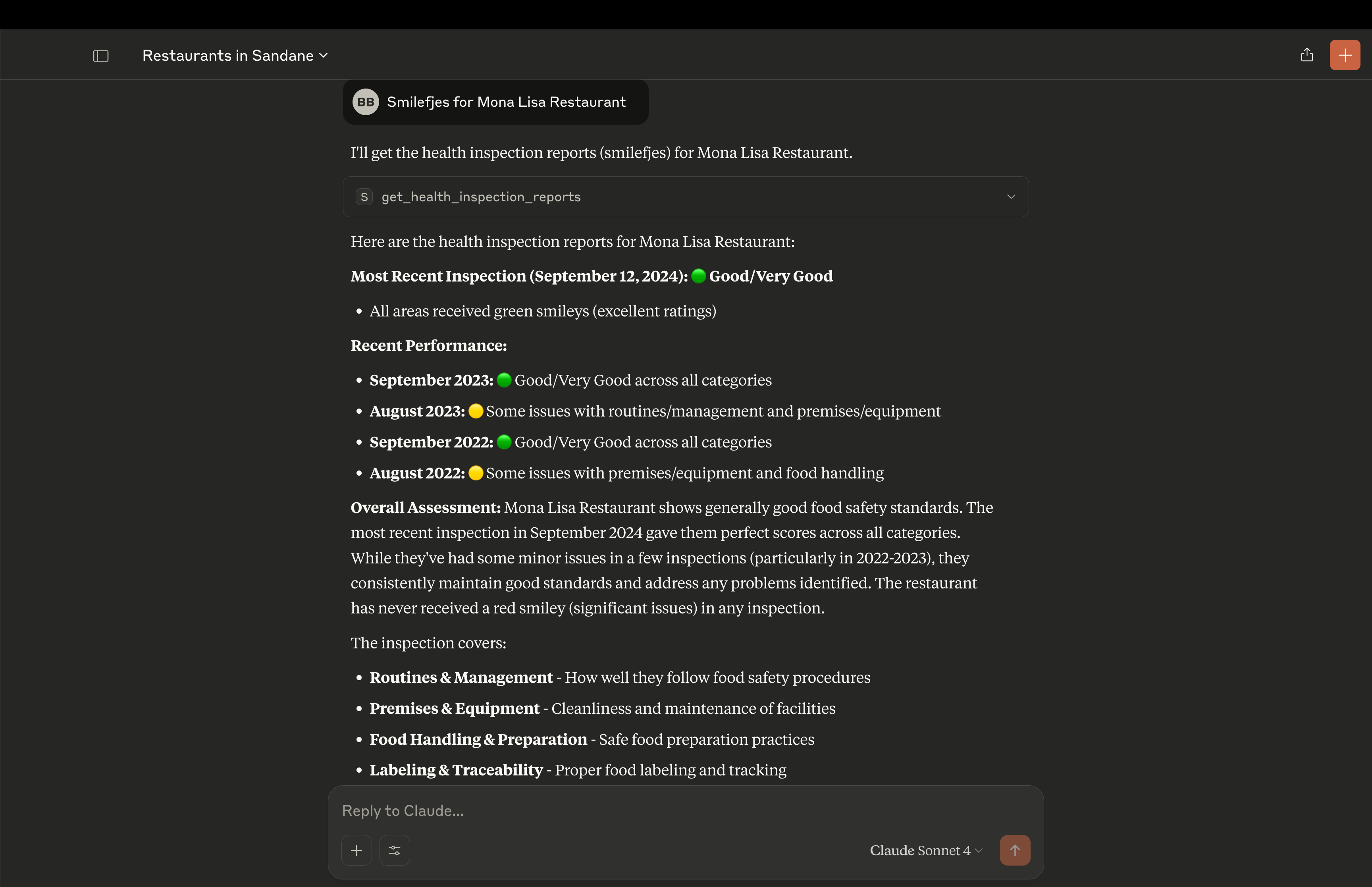Click the green smiley next to September 2023

coord(504,380)
